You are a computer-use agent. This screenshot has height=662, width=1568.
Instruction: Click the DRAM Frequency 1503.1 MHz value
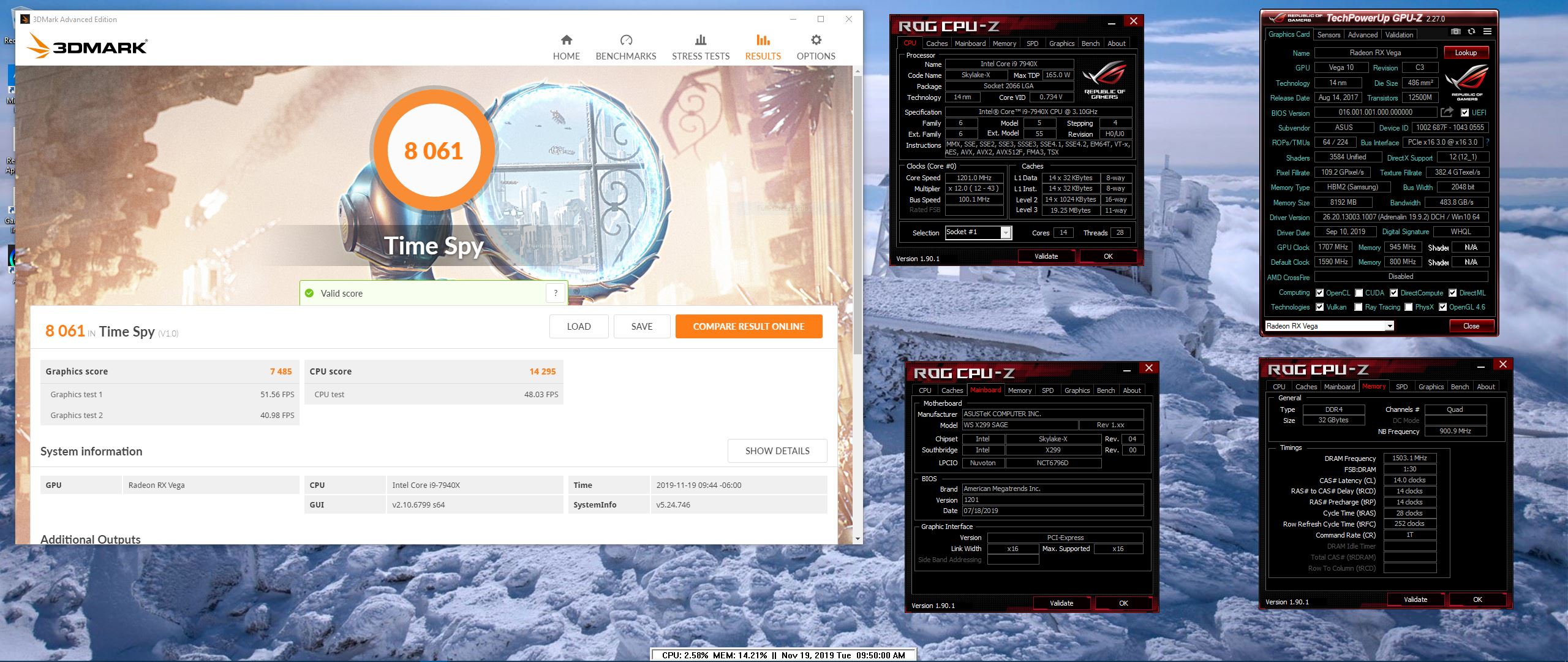tap(1409, 458)
